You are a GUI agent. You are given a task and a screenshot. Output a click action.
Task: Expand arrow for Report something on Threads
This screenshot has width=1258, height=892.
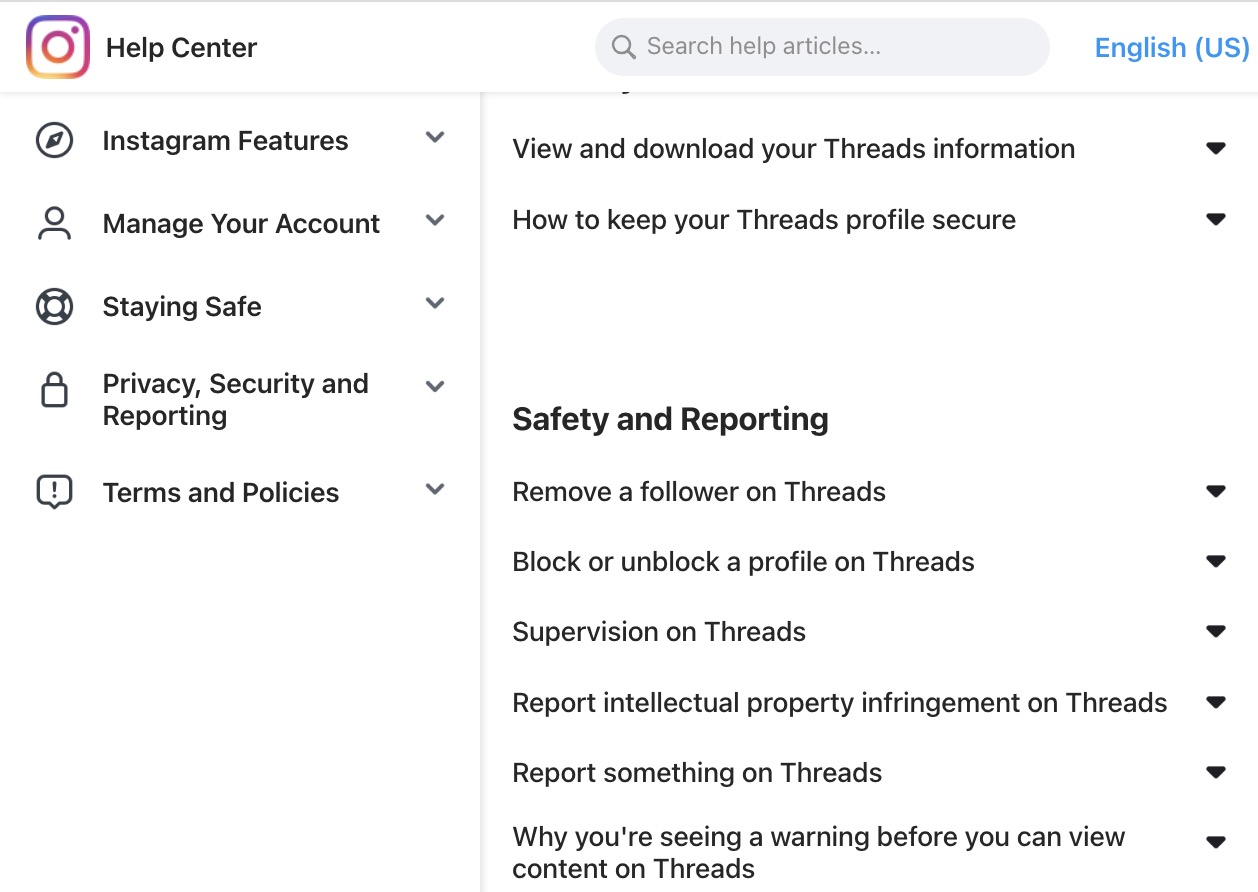1216,773
